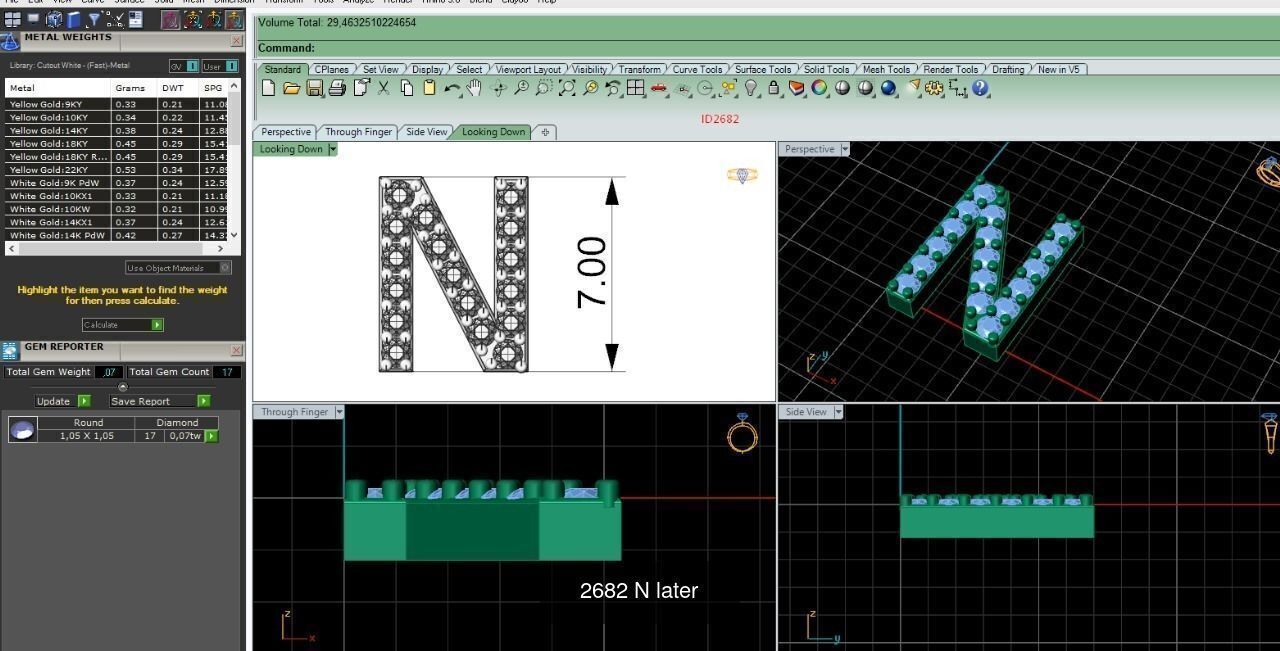Screen dimensions: 1280x651
Task: Select the Yellow Gold:14KY row
Action: (118, 130)
